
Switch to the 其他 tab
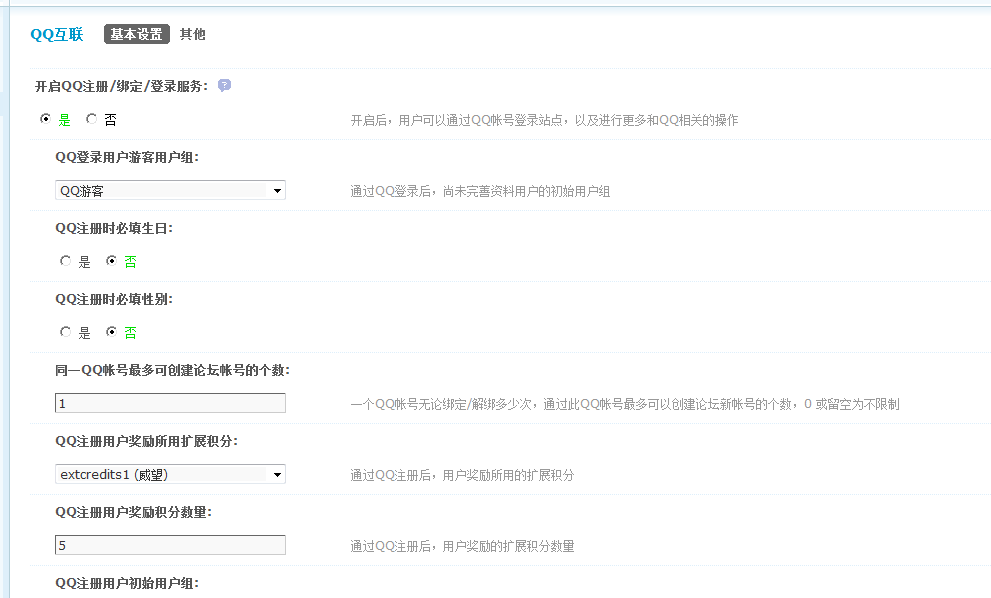pos(192,34)
